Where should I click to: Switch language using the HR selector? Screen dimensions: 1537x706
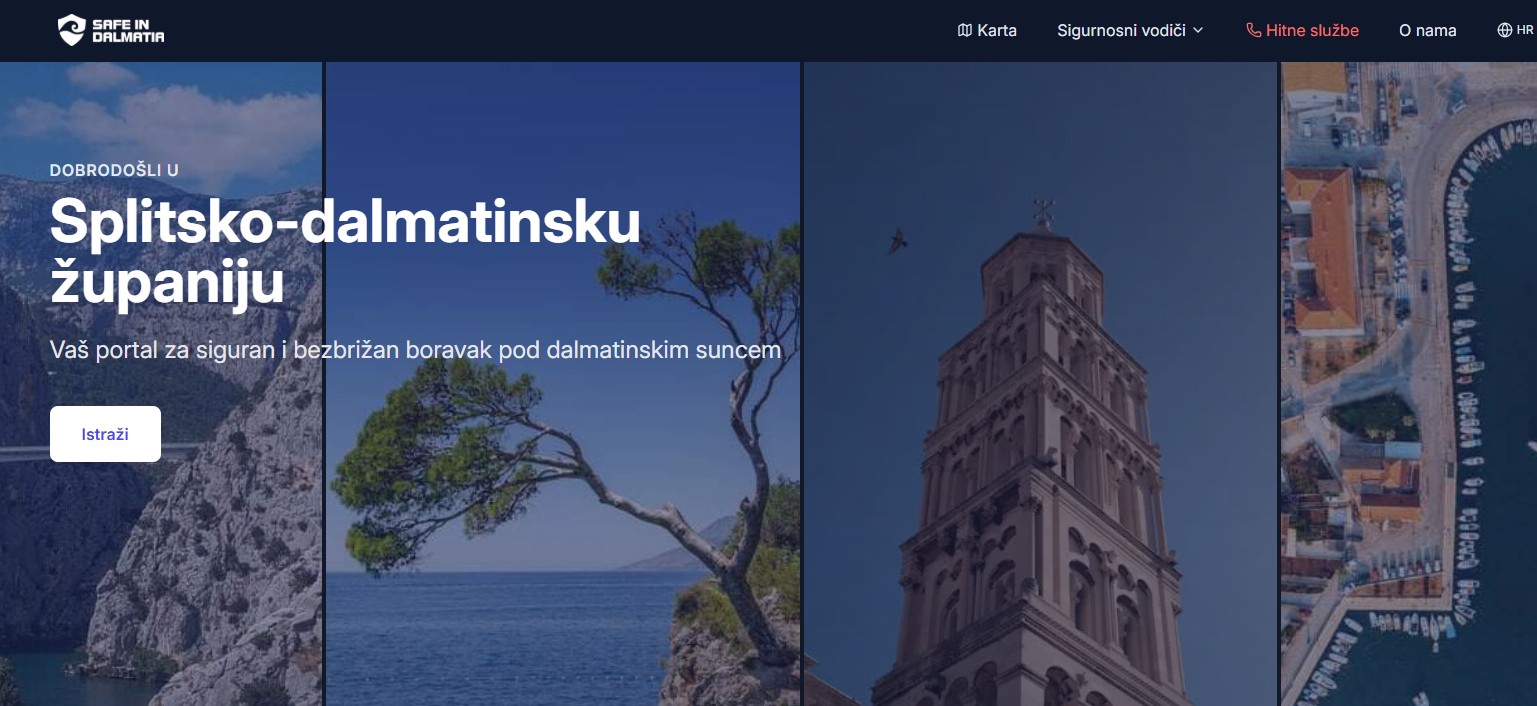1515,30
